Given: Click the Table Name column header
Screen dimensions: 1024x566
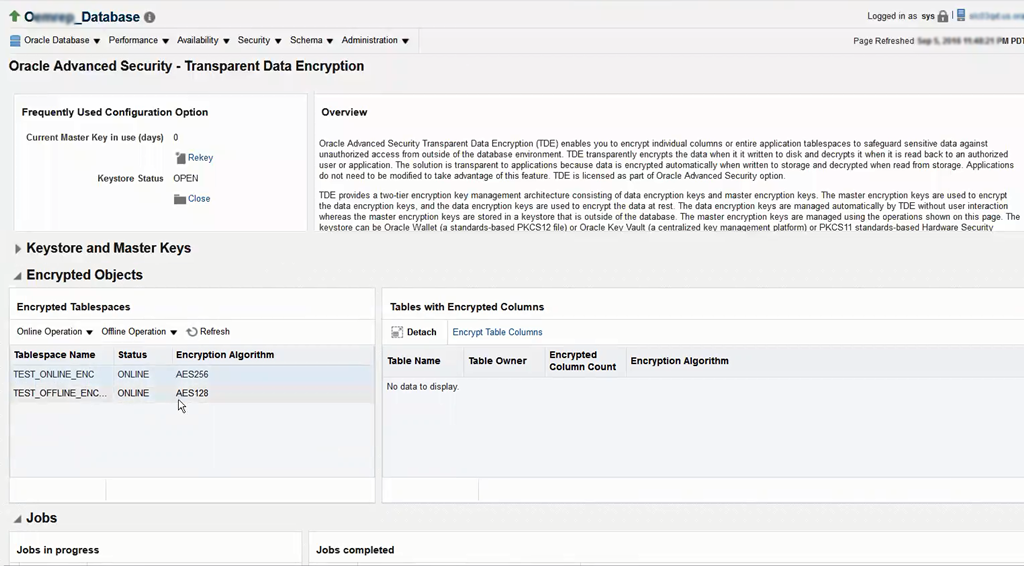Looking at the screenshot, I should pyautogui.click(x=414, y=360).
